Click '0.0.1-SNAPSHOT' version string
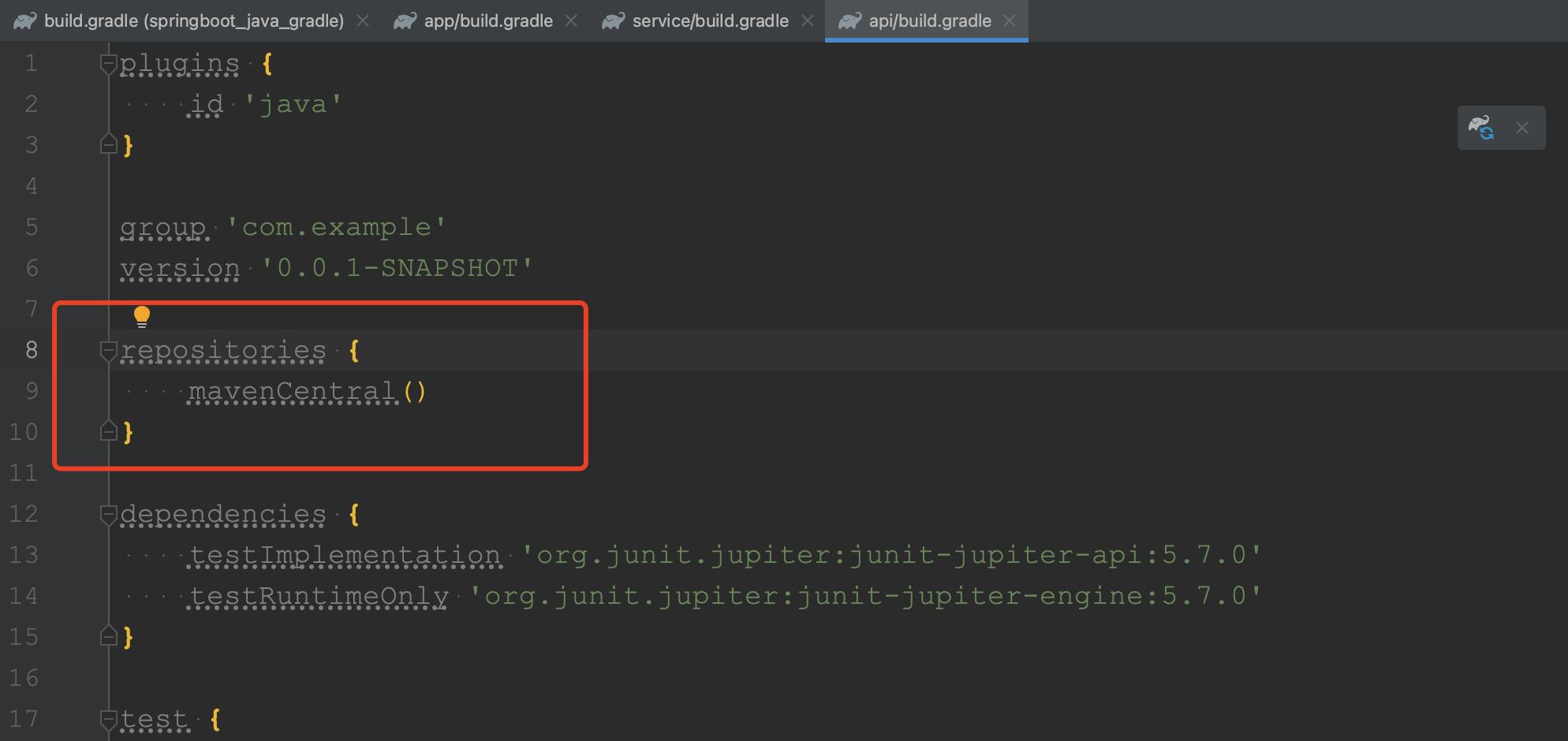This screenshot has height=741, width=1568. coord(398,268)
